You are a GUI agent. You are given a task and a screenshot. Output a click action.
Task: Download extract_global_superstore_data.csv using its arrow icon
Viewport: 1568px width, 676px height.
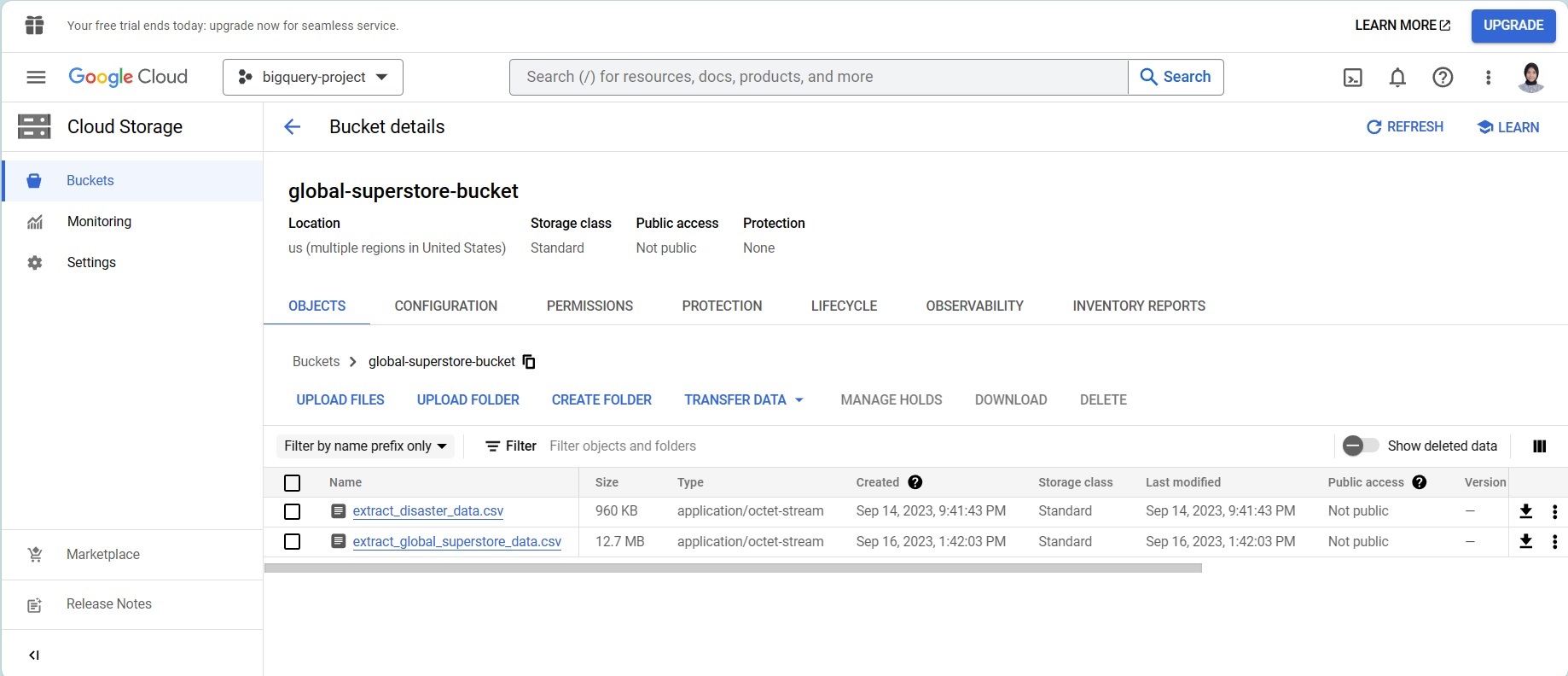click(1525, 541)
